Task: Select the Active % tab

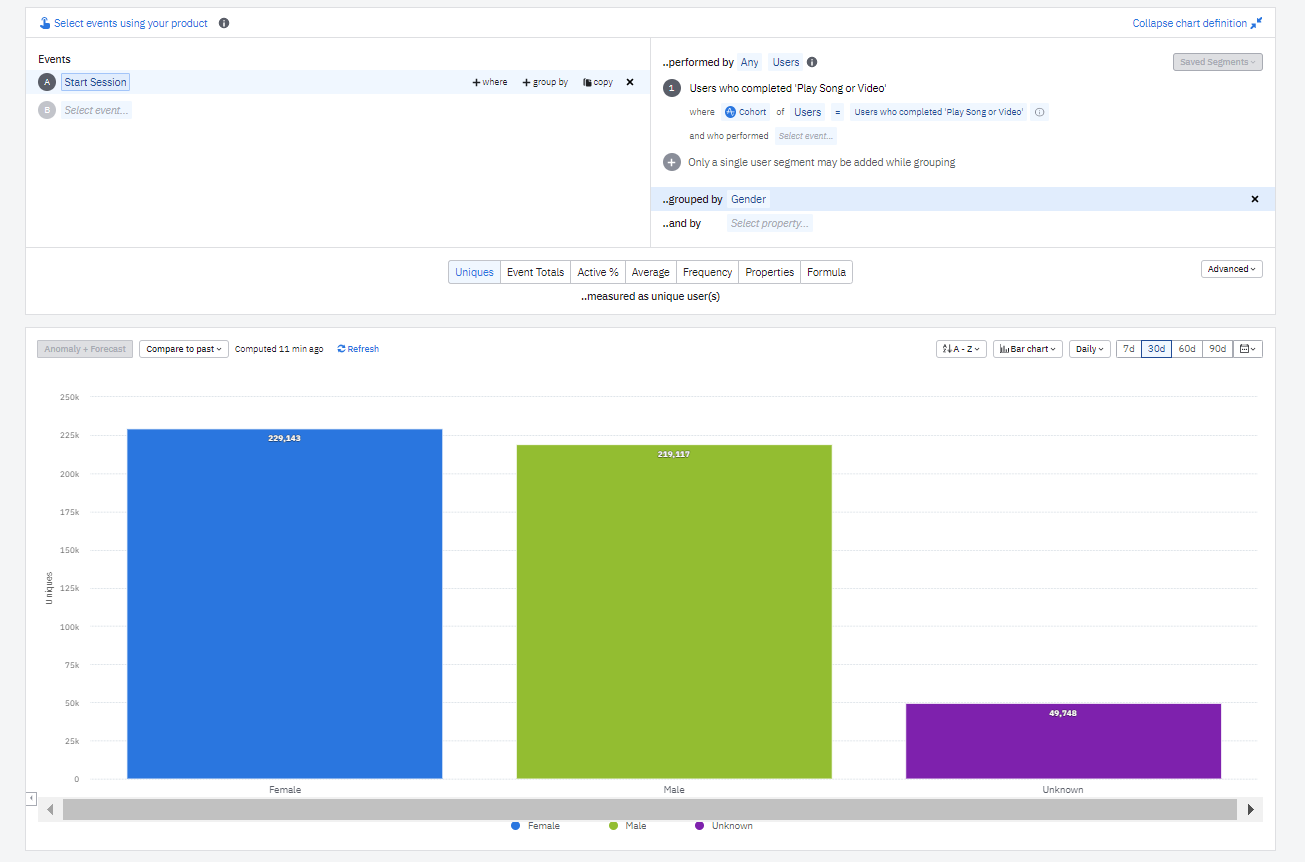Action: point(598,272)
